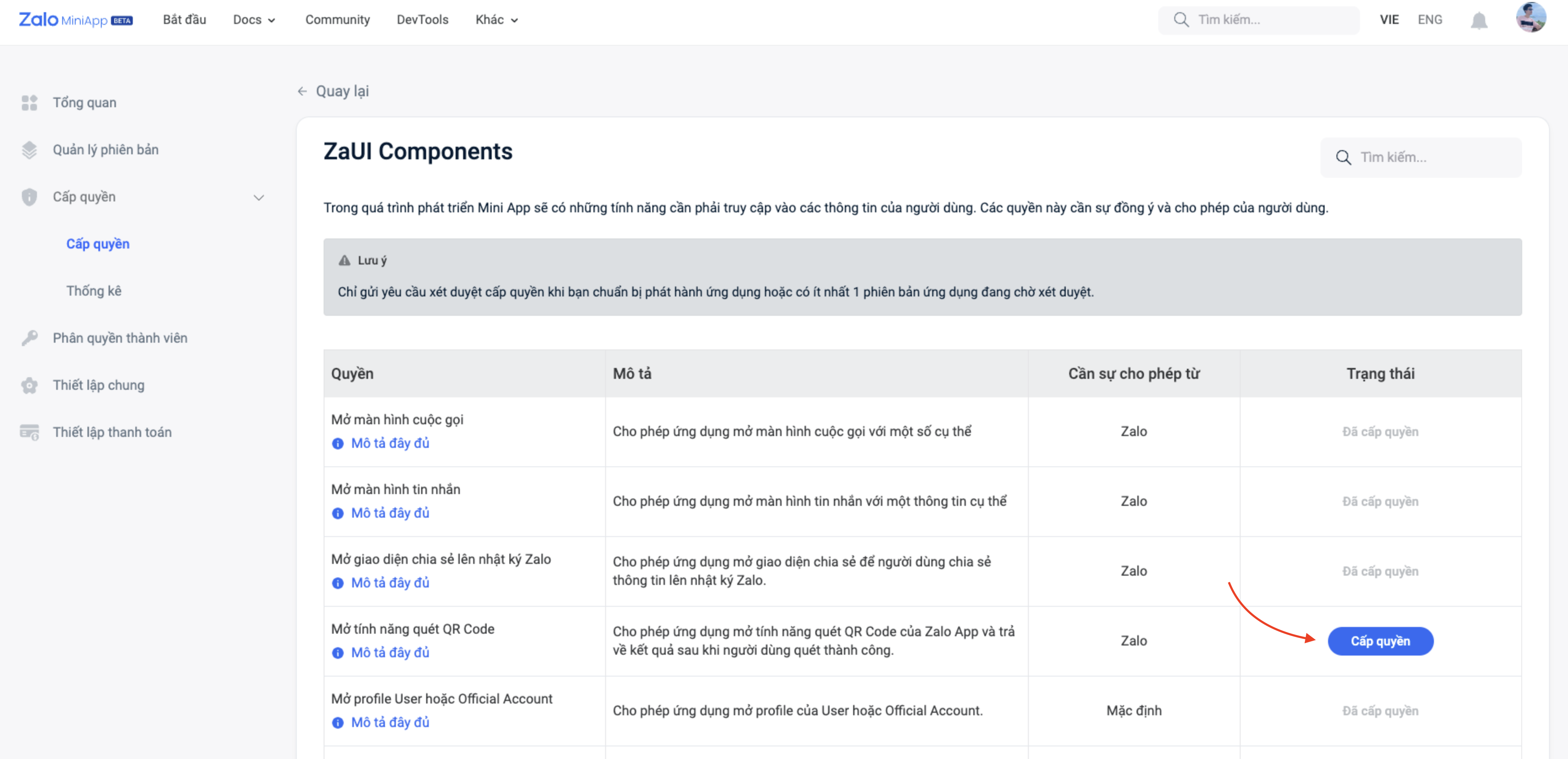
Task: Switch language to ENG
Action: 1429,20
